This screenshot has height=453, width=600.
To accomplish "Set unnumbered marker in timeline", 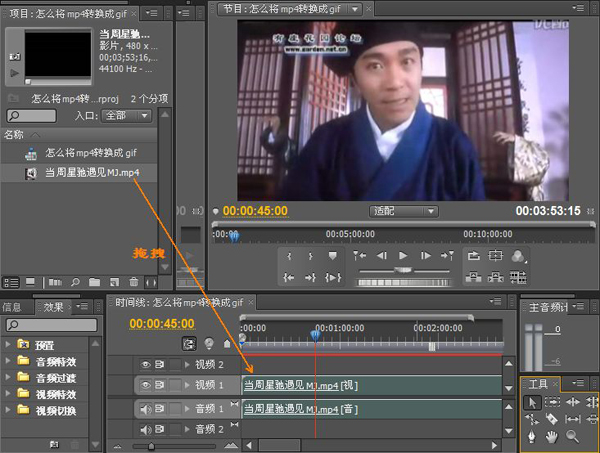I will click(x=227, y=344).
